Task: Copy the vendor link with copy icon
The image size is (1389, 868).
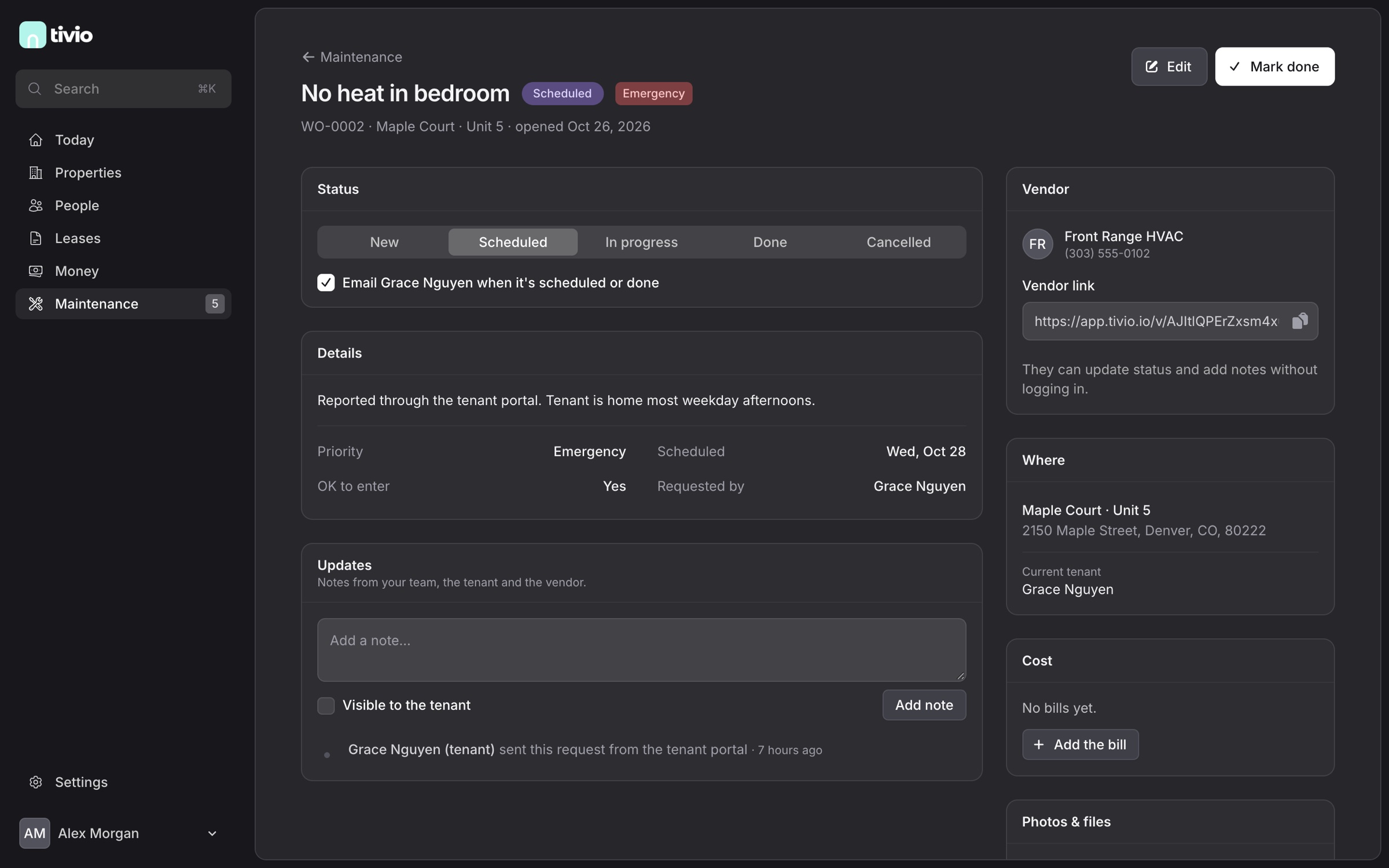Action: point(1300,321)
